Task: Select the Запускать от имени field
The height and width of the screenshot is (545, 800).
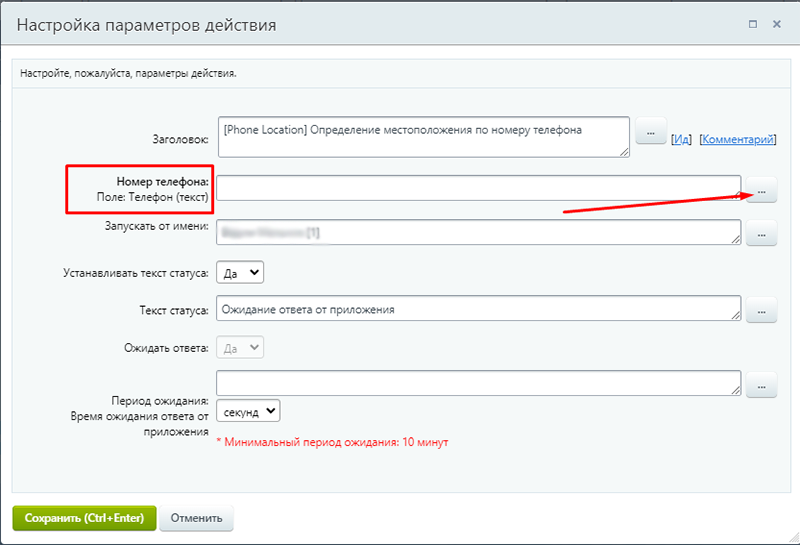Action: click(478, 233)
